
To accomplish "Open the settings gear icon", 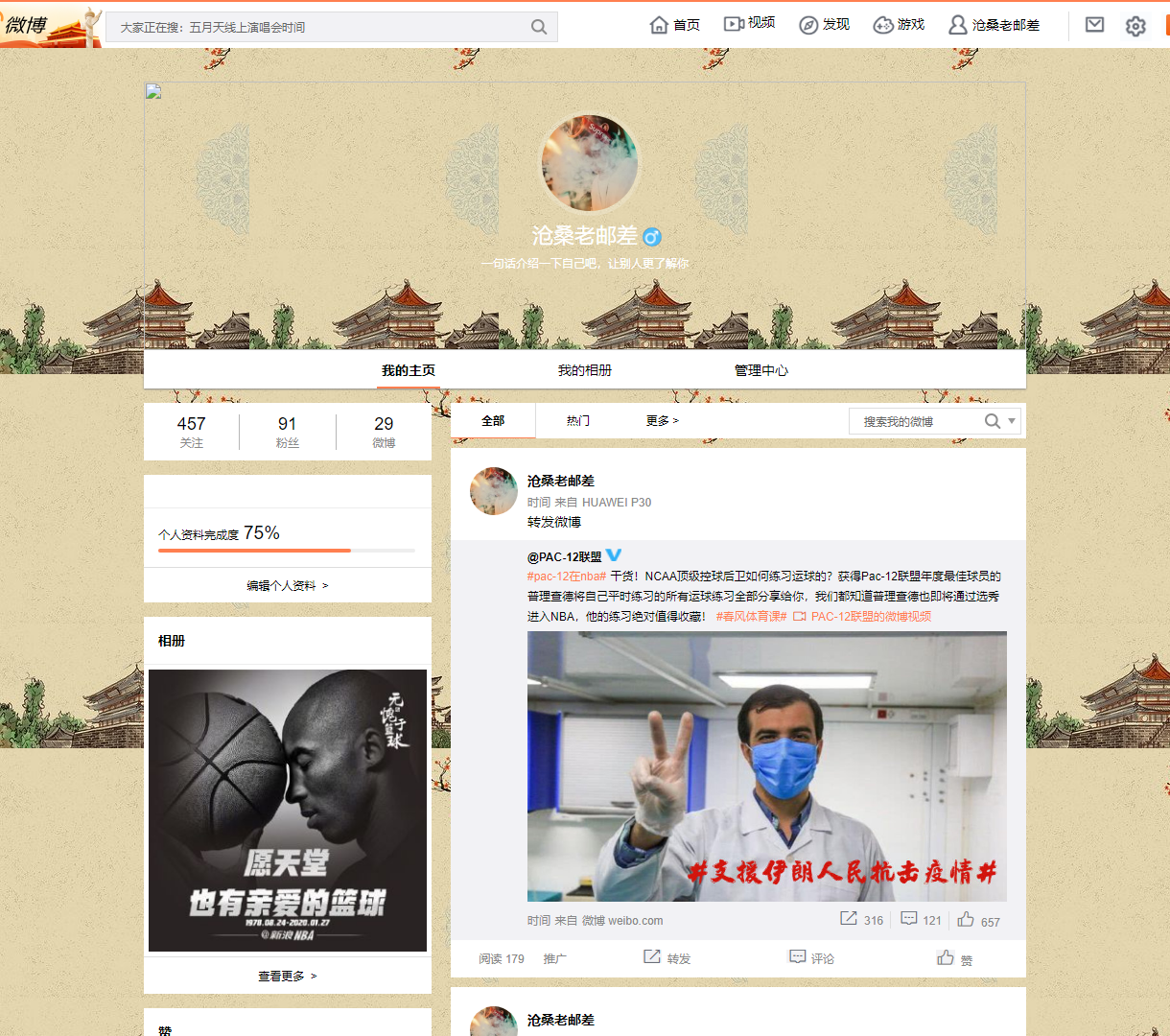I will click(1135, 26).
